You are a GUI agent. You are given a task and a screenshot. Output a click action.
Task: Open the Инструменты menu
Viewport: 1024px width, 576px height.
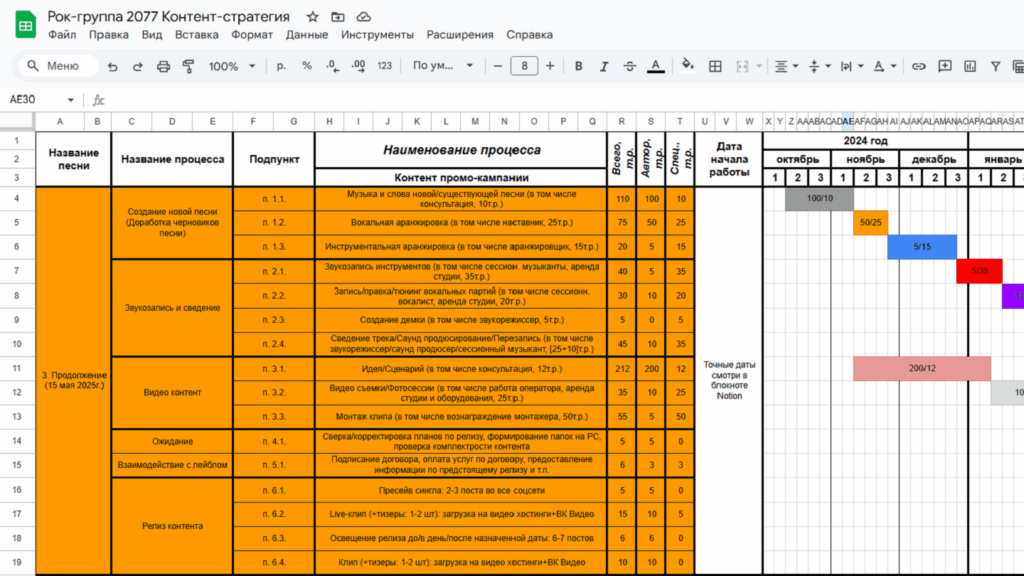377,35
